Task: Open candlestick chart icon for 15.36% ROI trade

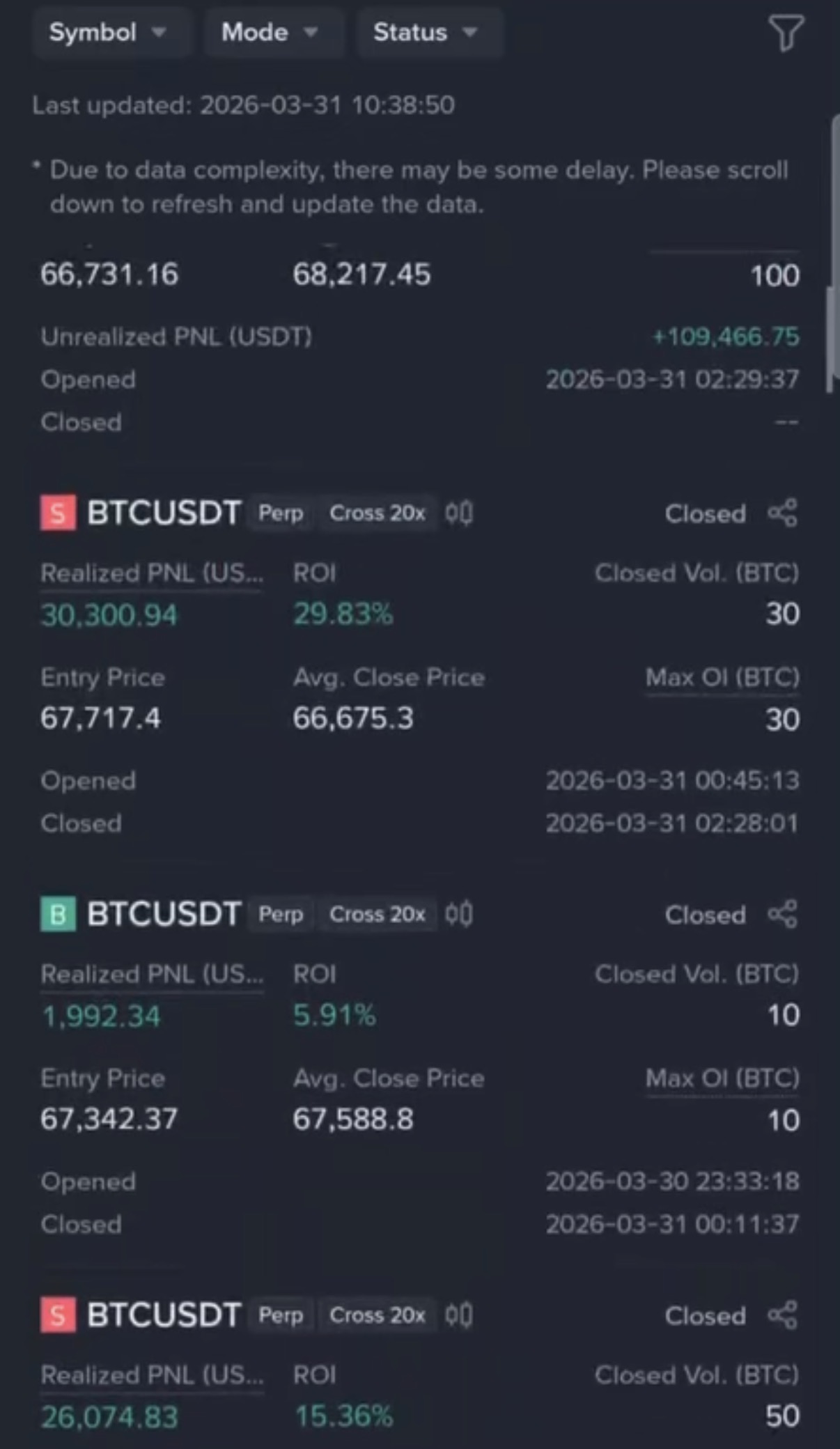Action: point(459,1315)
